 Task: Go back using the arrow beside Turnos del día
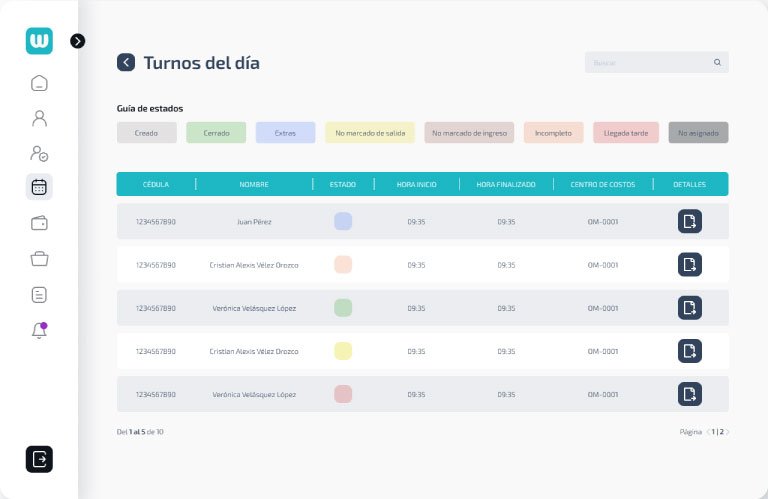126,62
